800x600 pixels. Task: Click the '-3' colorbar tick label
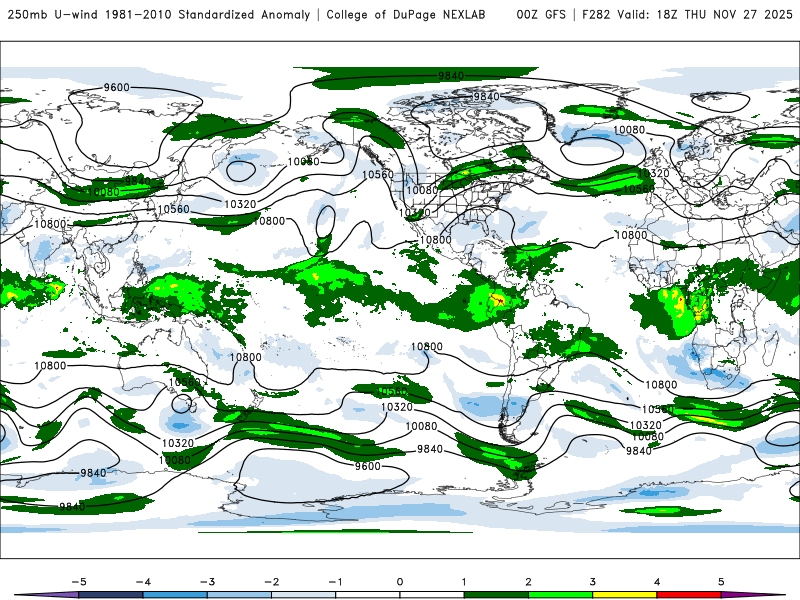tap(207, 582)
